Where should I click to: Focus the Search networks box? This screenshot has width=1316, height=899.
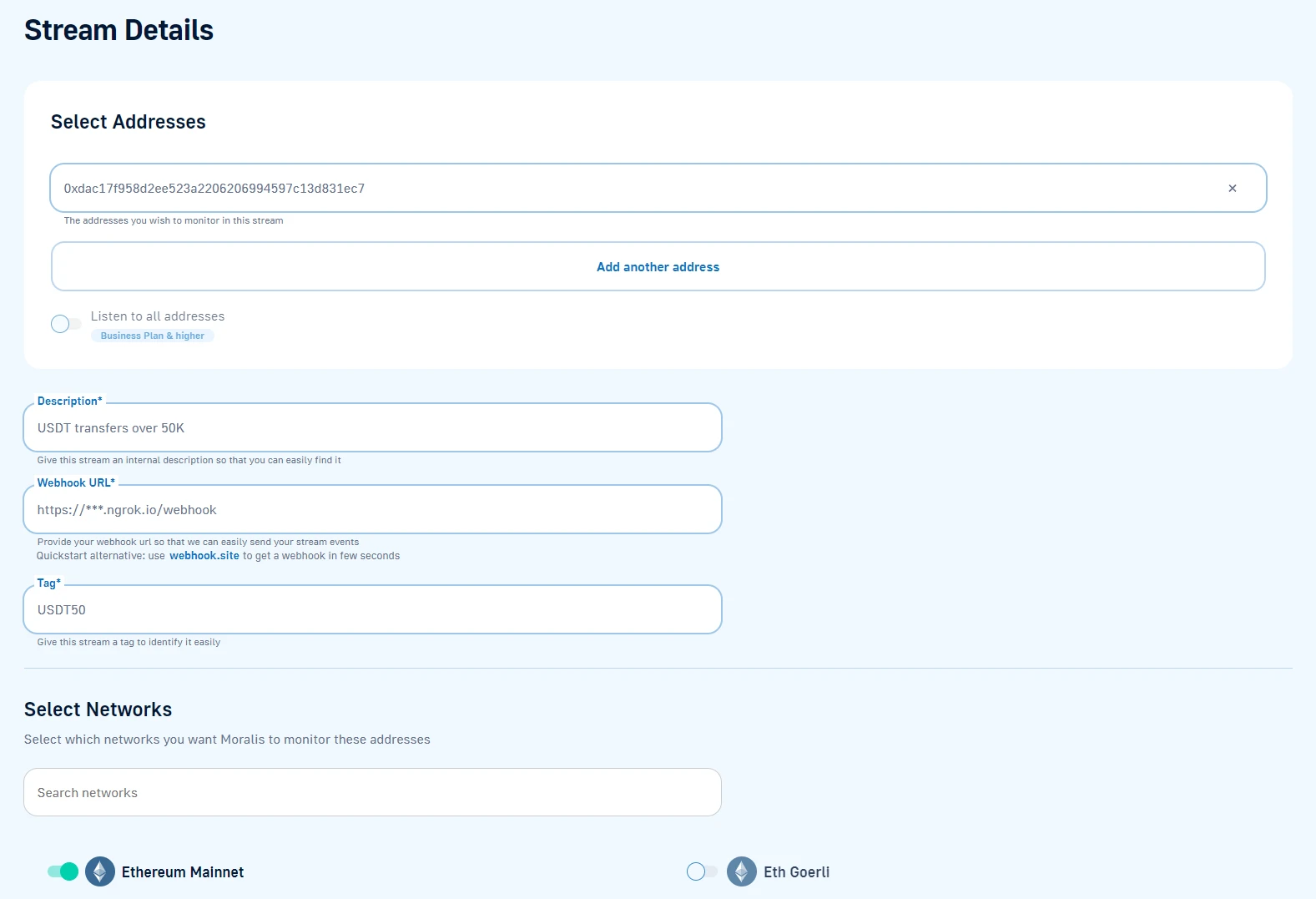click(372, 793)
